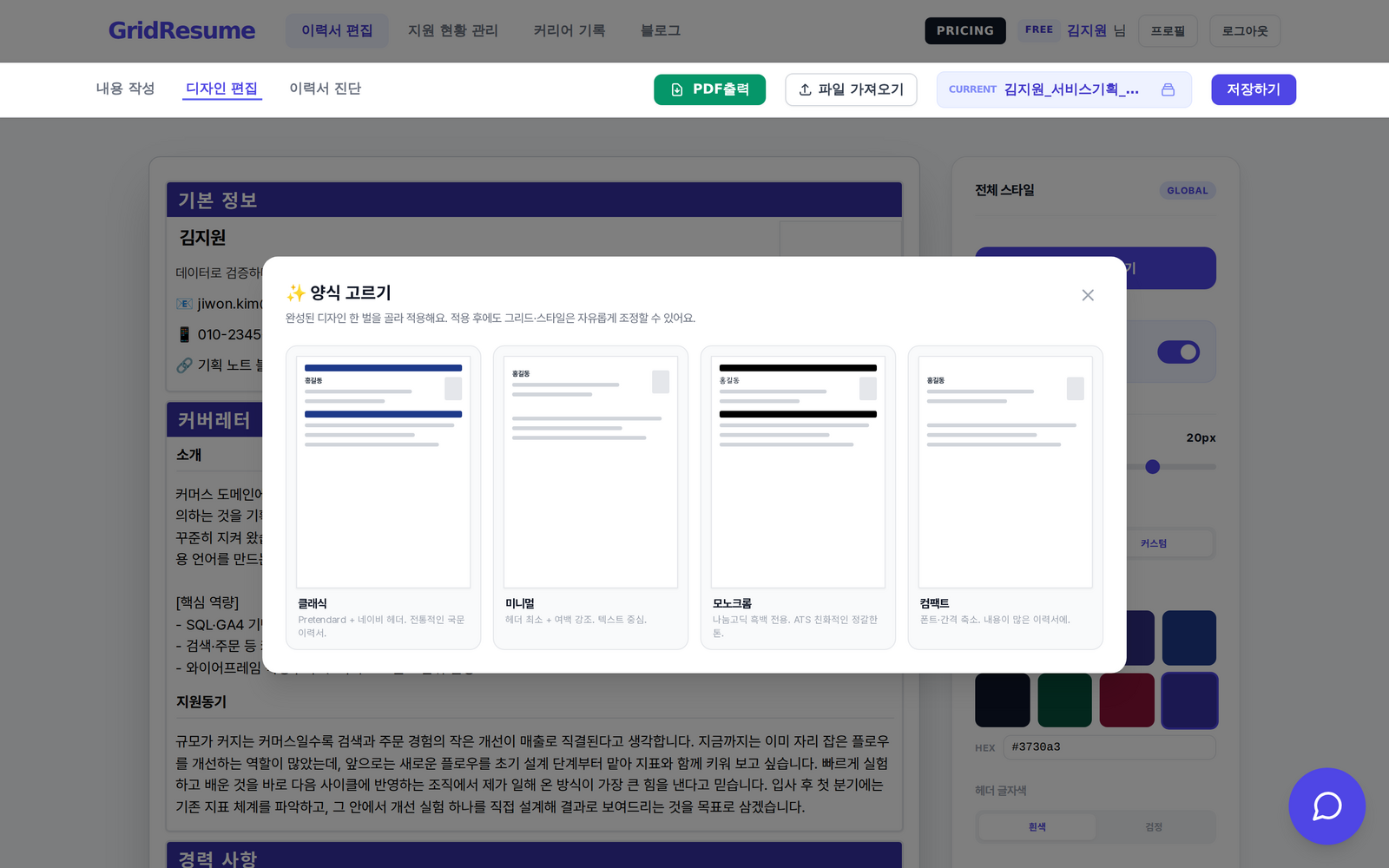Screen dimensions: 1389x868
Task: Click the FREE plan badge
Action: [1038, 30]
